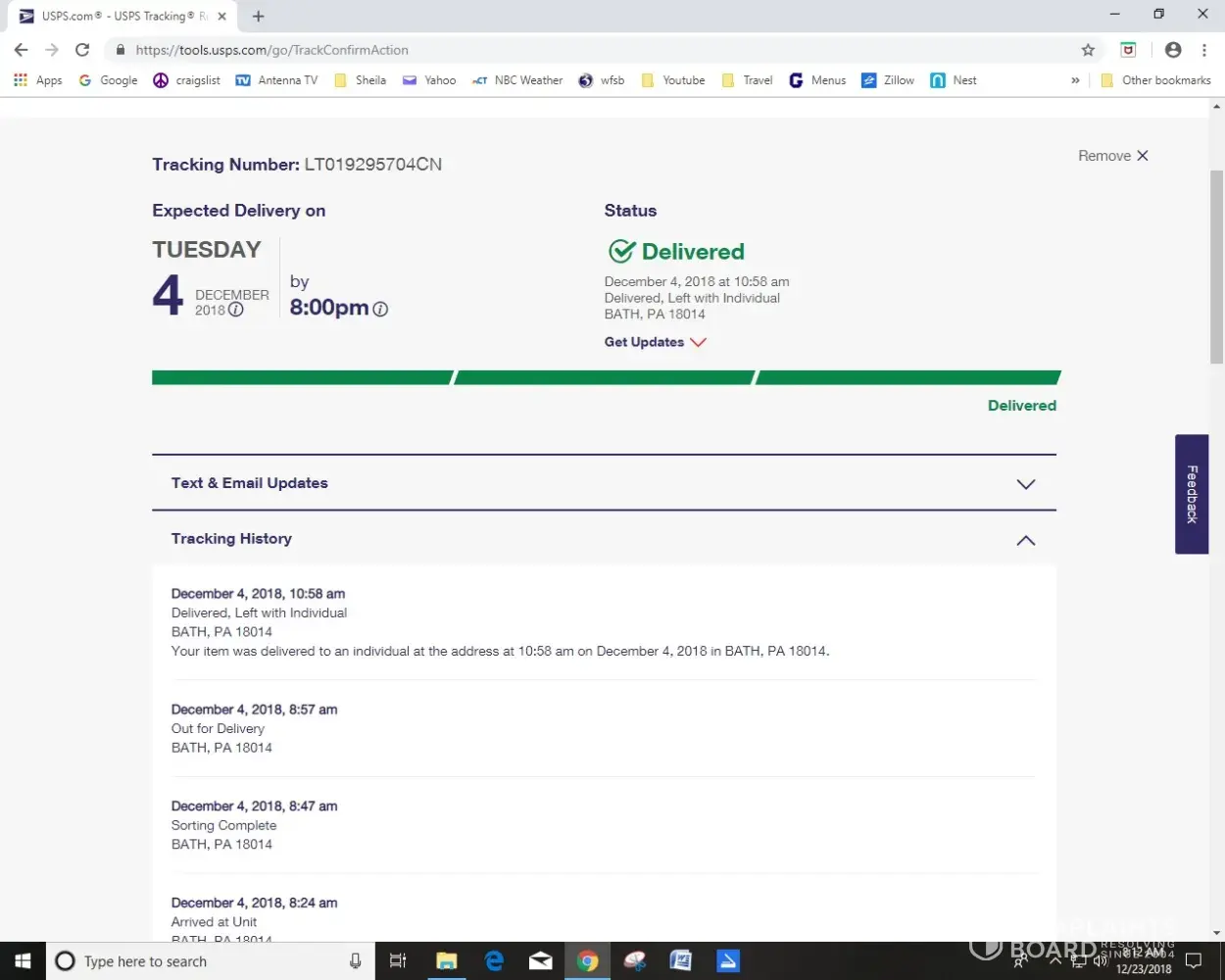The image size is (1225, 980).
Task: Open the Feedback side tab
Action: tap(1192, 494)
